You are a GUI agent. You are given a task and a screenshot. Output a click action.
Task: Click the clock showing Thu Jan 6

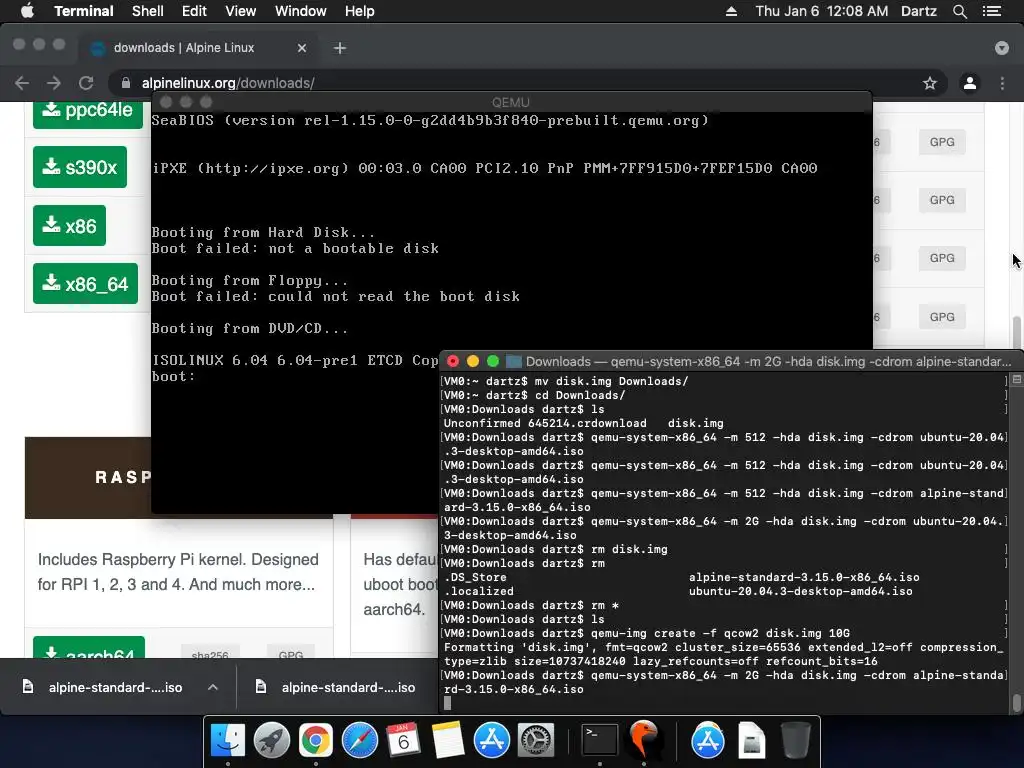[822, 11]
